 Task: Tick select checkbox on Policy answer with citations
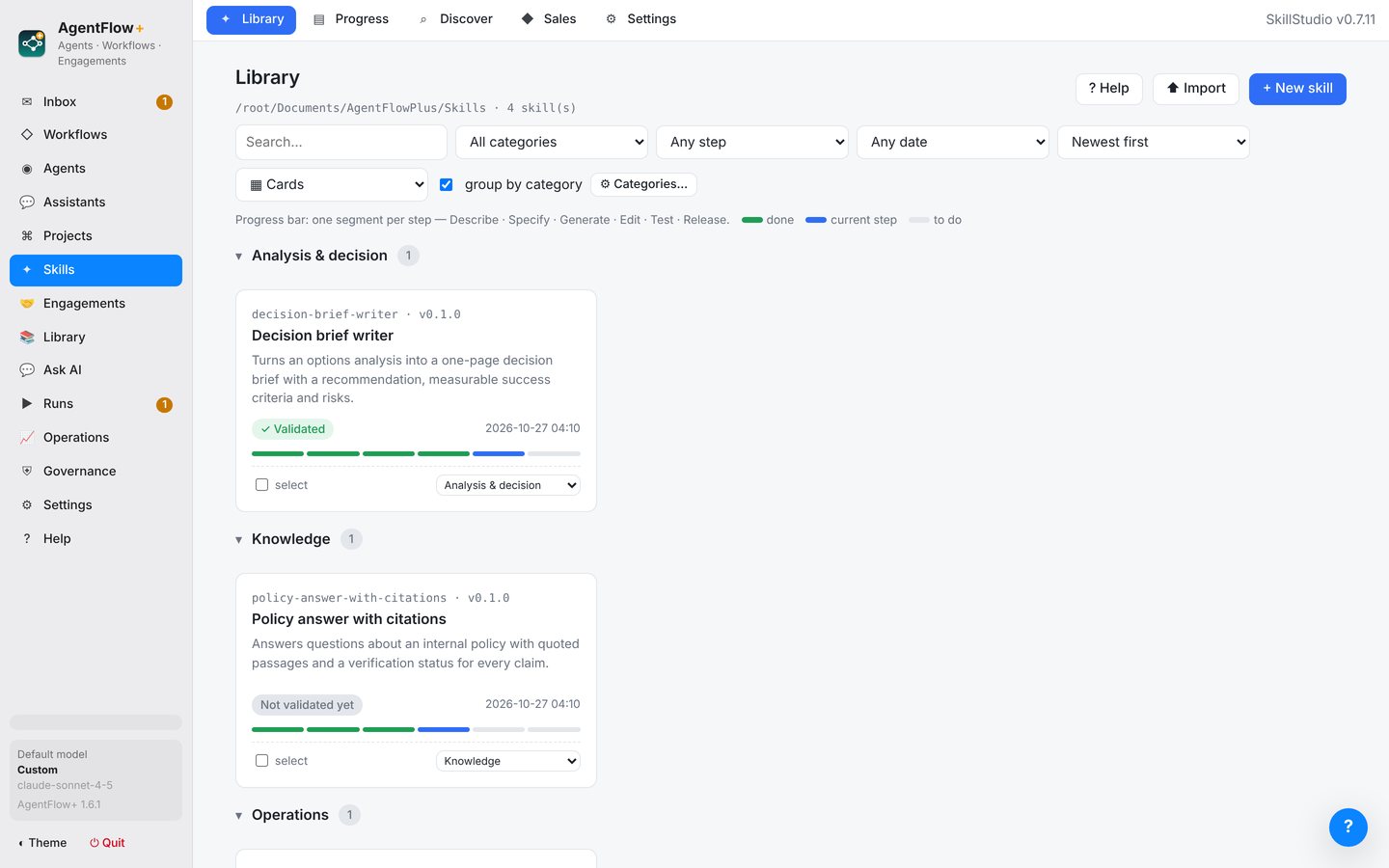coord(261,761)
